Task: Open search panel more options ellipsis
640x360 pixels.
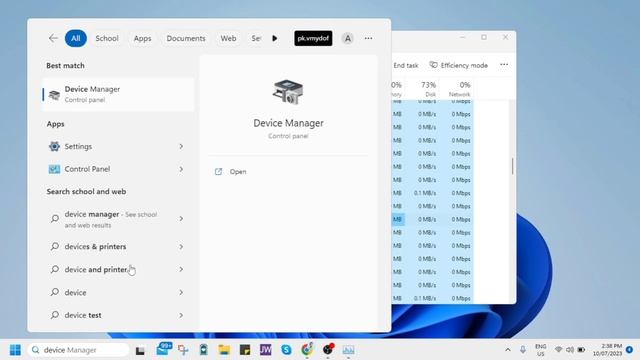Action: [369, 38]
